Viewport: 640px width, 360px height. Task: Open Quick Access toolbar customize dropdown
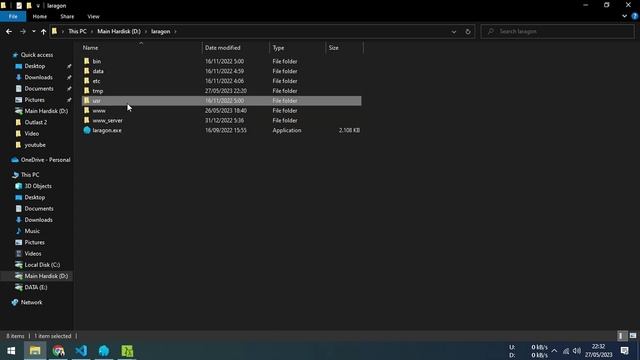coord(38,6)
